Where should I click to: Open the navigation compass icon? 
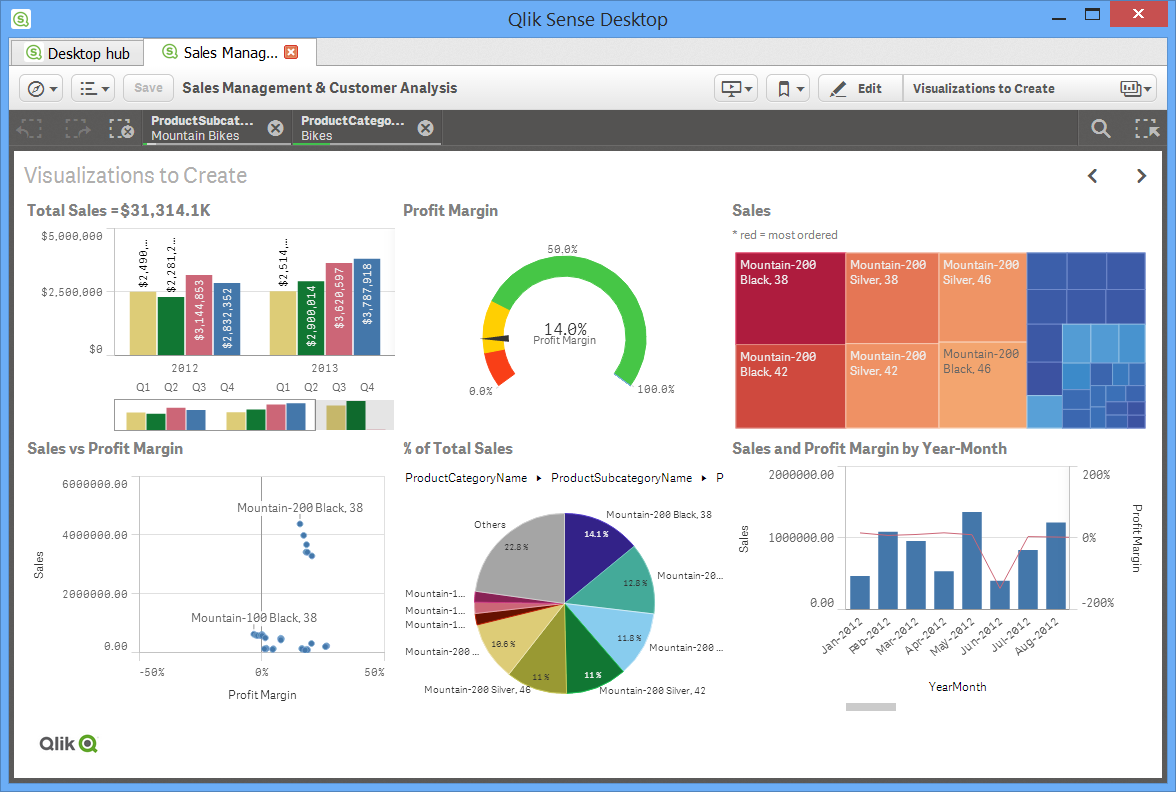pyautogui.click(x=34, y=88)
